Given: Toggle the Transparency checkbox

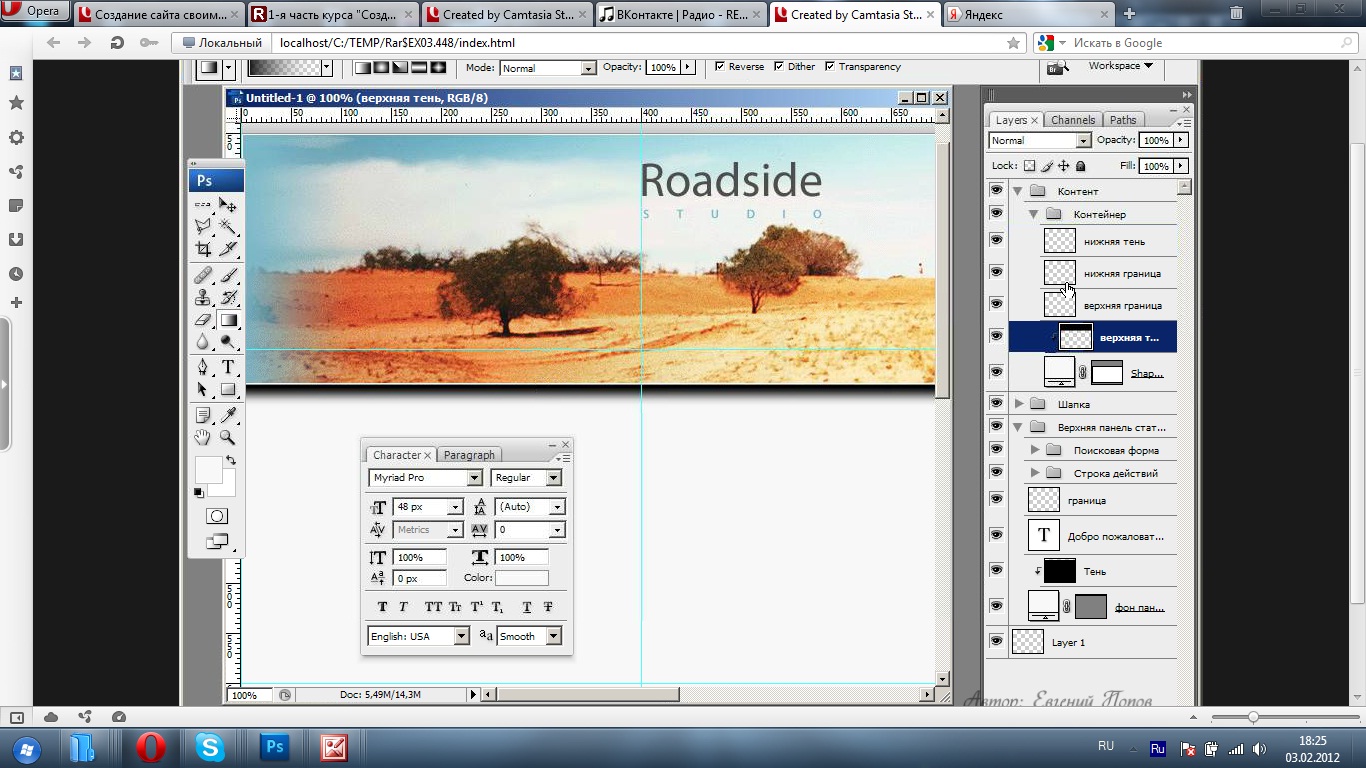Looking at the screenshot, I should click(x=830, y=67).
